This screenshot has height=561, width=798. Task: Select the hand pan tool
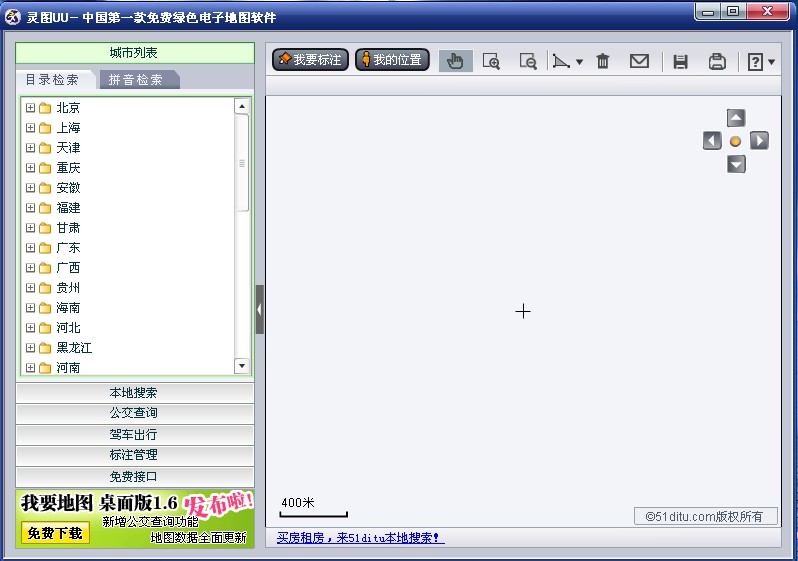[x=455, y=61]
